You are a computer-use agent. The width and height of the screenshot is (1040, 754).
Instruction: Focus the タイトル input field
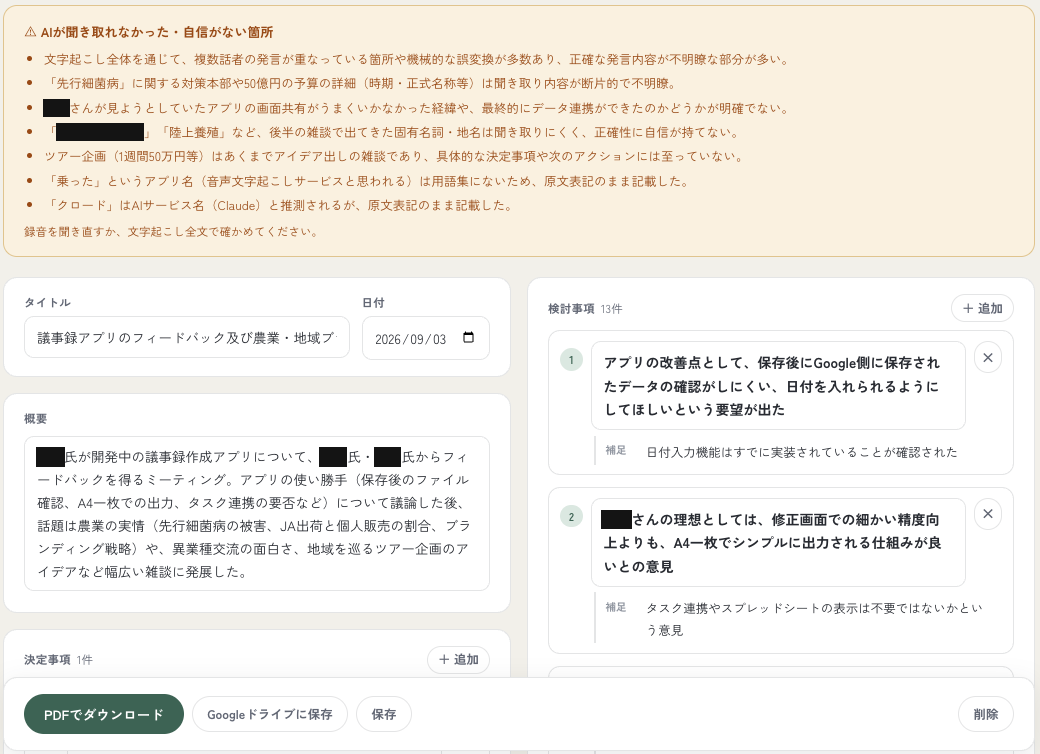point(187,338)
